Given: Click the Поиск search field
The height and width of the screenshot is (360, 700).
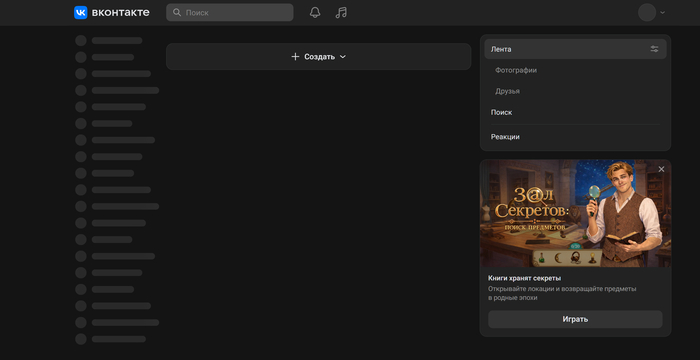Looking at the screenshot, I should 229,13.
